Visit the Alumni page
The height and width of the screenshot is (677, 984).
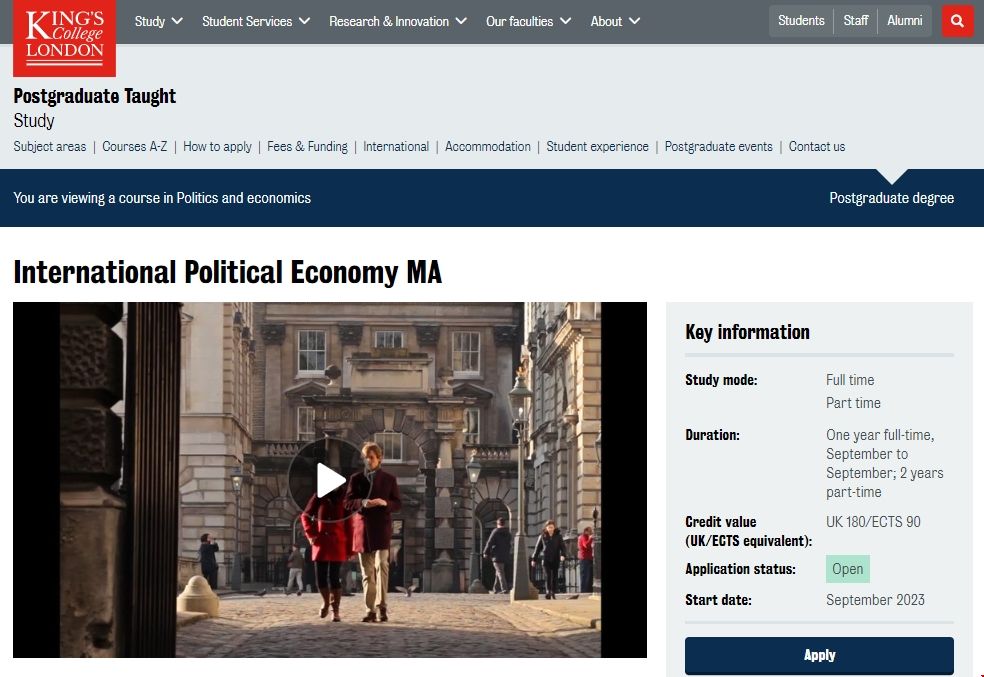point(905,21)
